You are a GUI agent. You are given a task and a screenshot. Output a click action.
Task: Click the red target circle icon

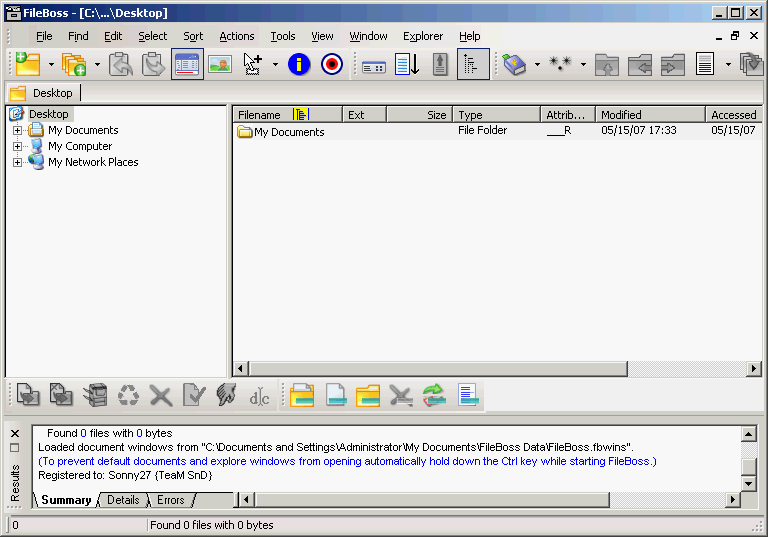point(332,64)
